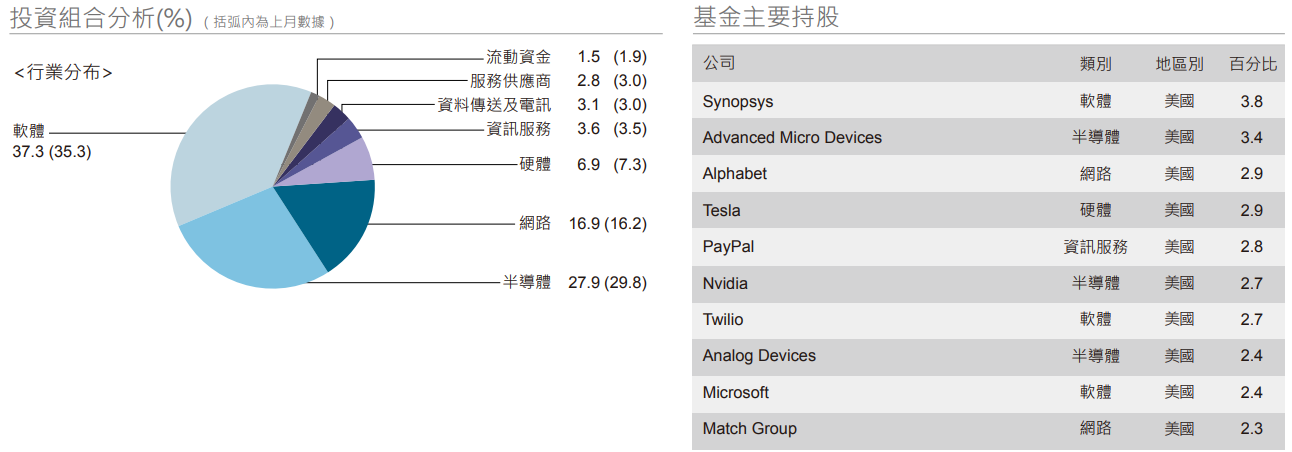The width and height of the screenshot is (1292, 452).
Task: Click the Alphabet company cell
Action: (x=735, y=173)
